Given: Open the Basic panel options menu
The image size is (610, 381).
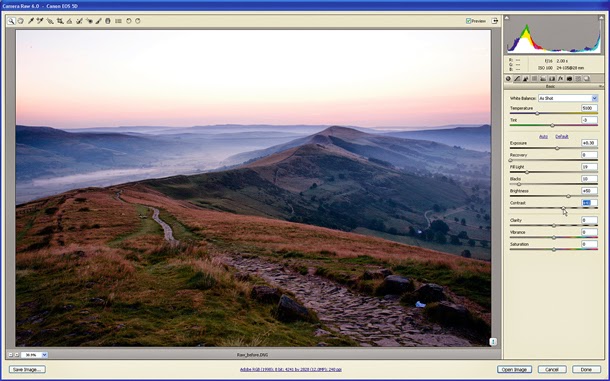Looking at the screenshot, I should 601,86.
